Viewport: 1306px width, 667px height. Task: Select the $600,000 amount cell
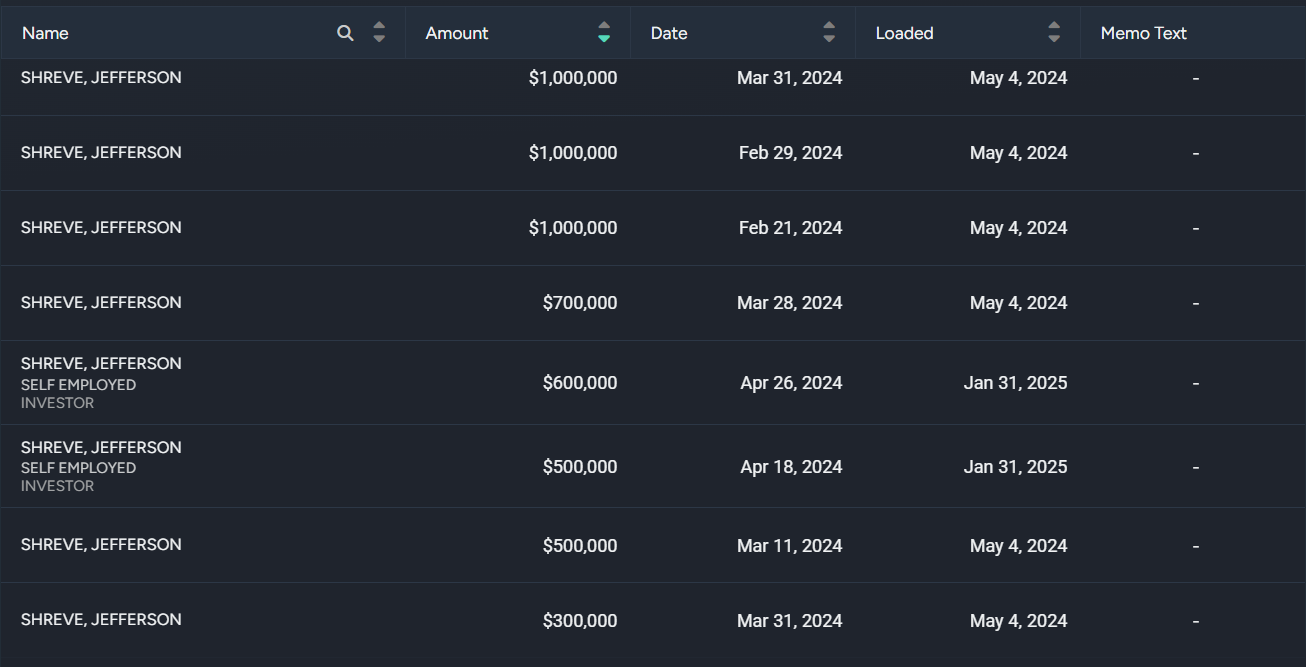point(579,383)
